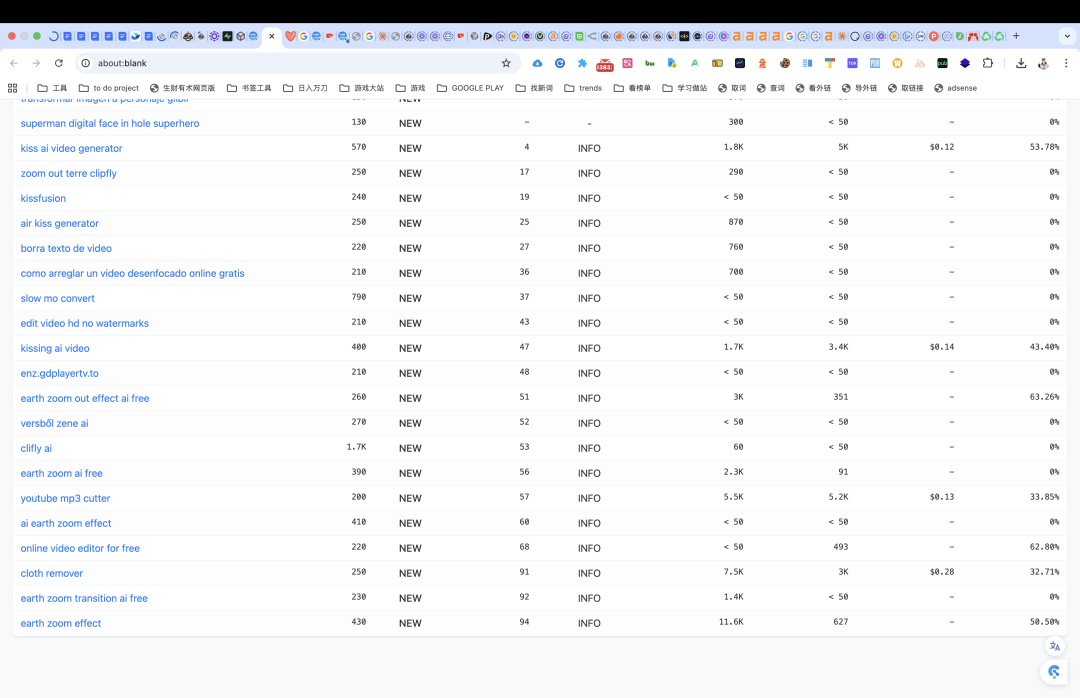
Task: Open the 'to do project' bookmark folder
Action: 109,88
